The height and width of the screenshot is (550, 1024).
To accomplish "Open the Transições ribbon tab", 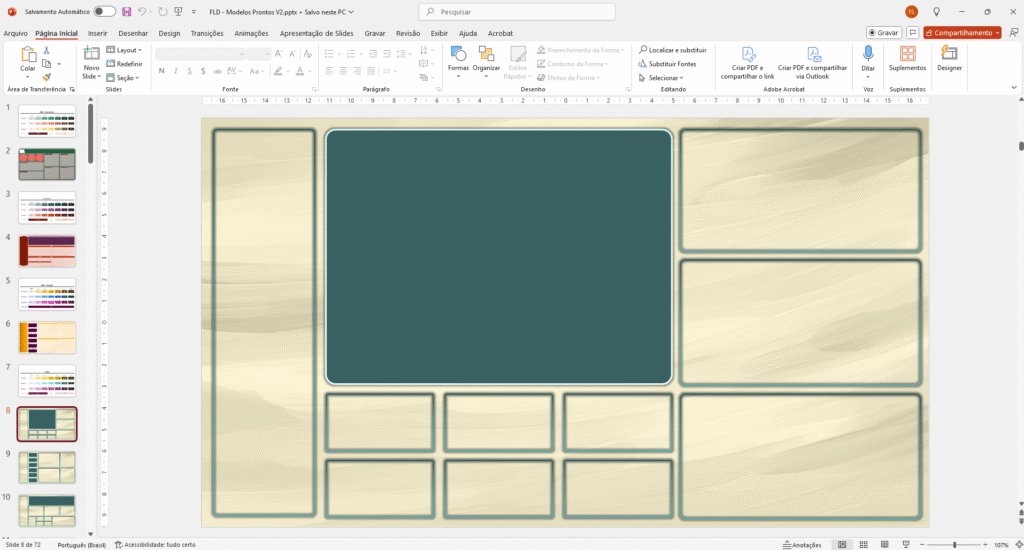I will click(x=207, y=33).
